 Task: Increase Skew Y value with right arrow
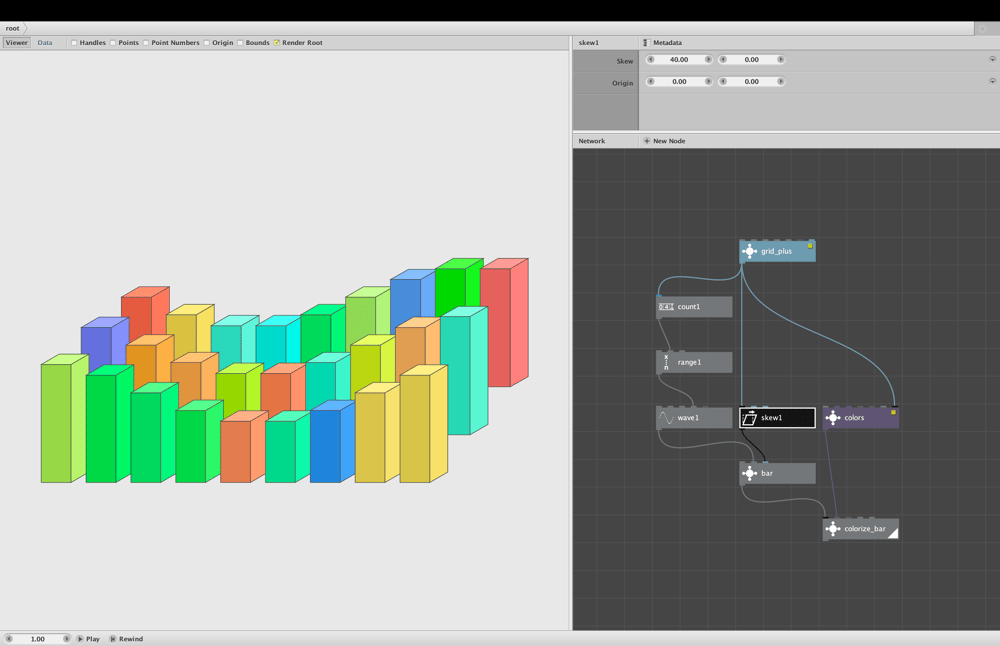(x=780, y=59)
